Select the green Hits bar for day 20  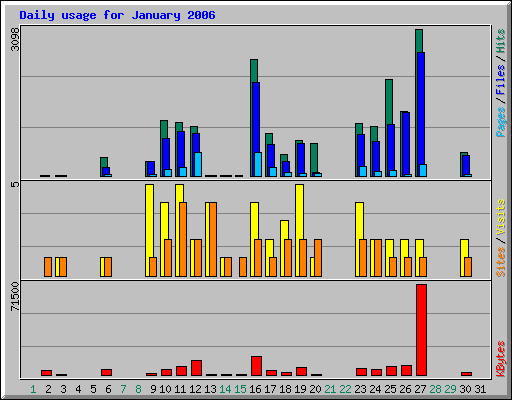[314, 158]
